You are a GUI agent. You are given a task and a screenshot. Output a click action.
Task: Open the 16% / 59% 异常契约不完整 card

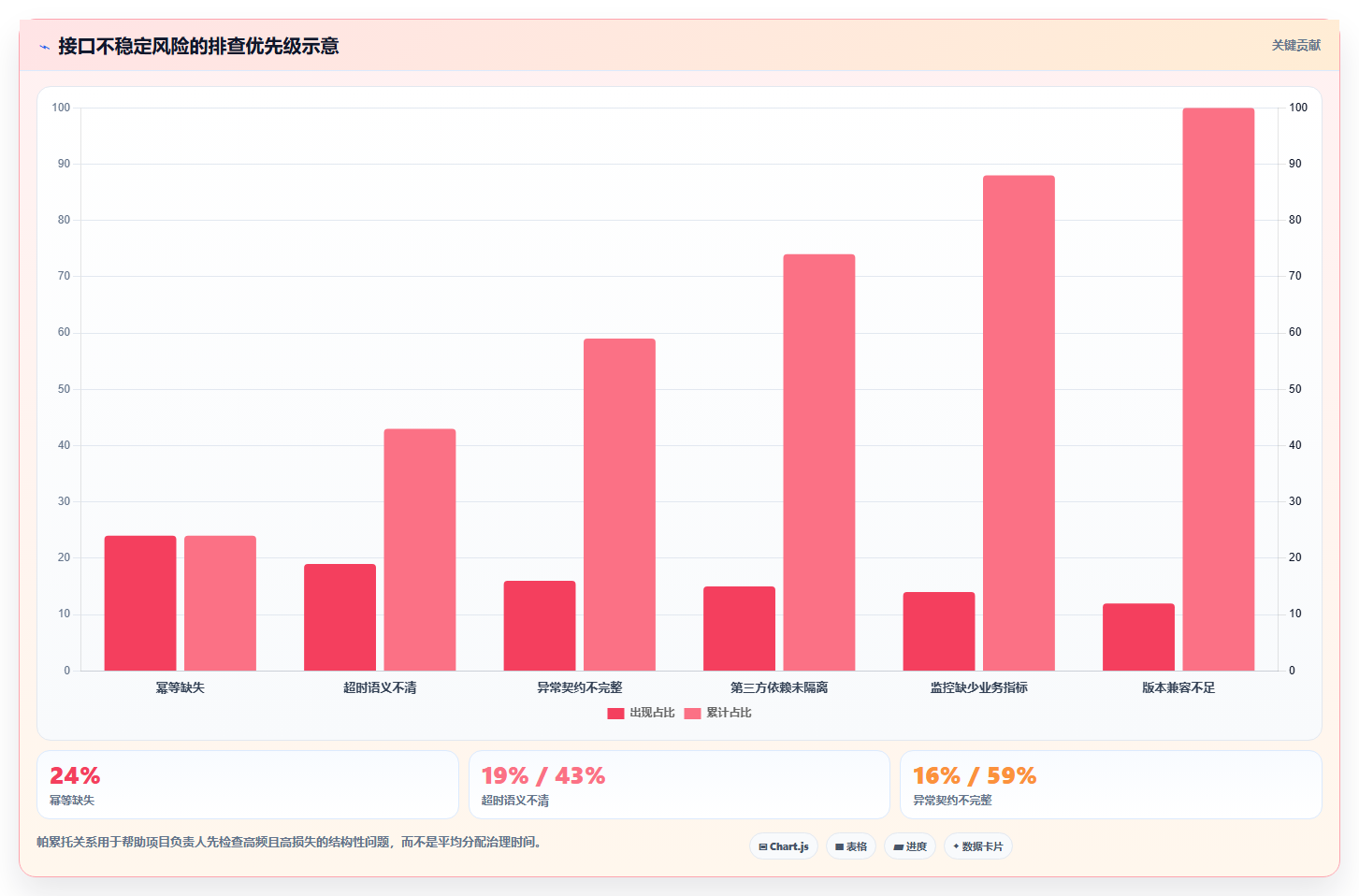point(1111,785)
